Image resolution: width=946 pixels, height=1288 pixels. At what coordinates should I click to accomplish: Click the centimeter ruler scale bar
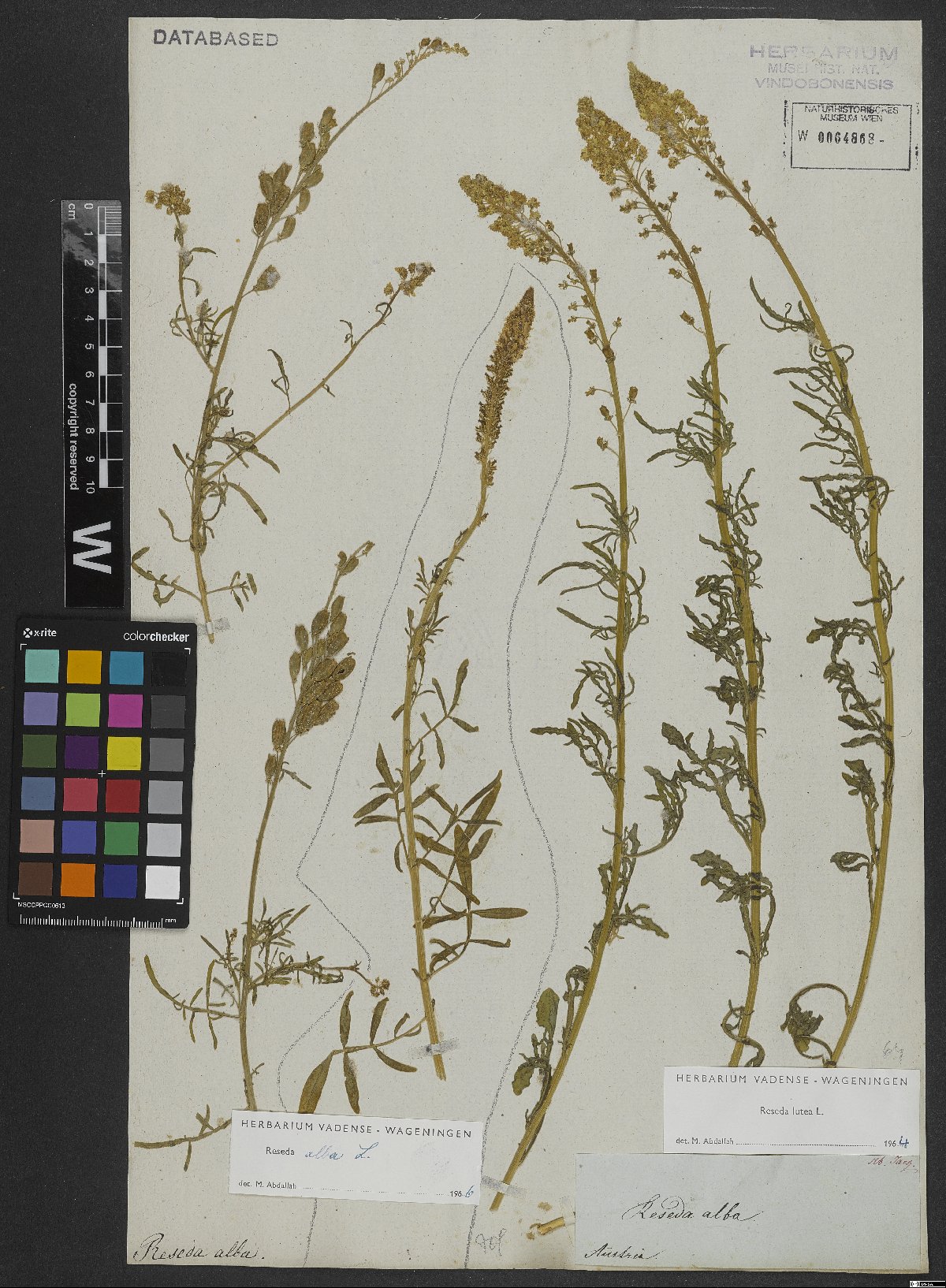tap(93, 347)
